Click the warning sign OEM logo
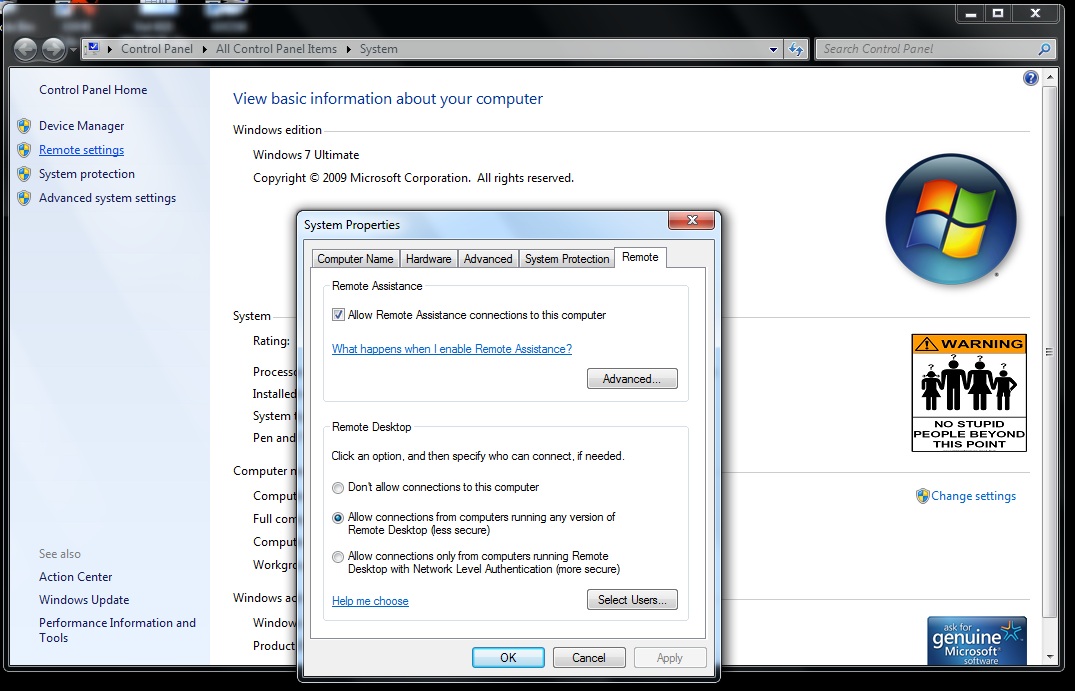Image resolution: width=1075 pixels, height=691 pixels. pos(969,393)
